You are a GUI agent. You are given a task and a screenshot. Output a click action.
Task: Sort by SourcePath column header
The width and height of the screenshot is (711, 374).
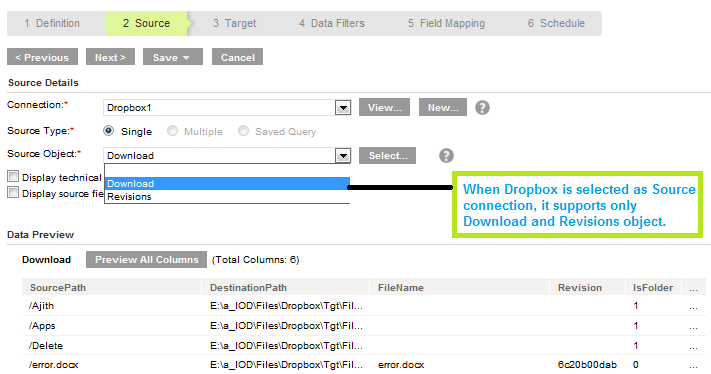point(112,287)
